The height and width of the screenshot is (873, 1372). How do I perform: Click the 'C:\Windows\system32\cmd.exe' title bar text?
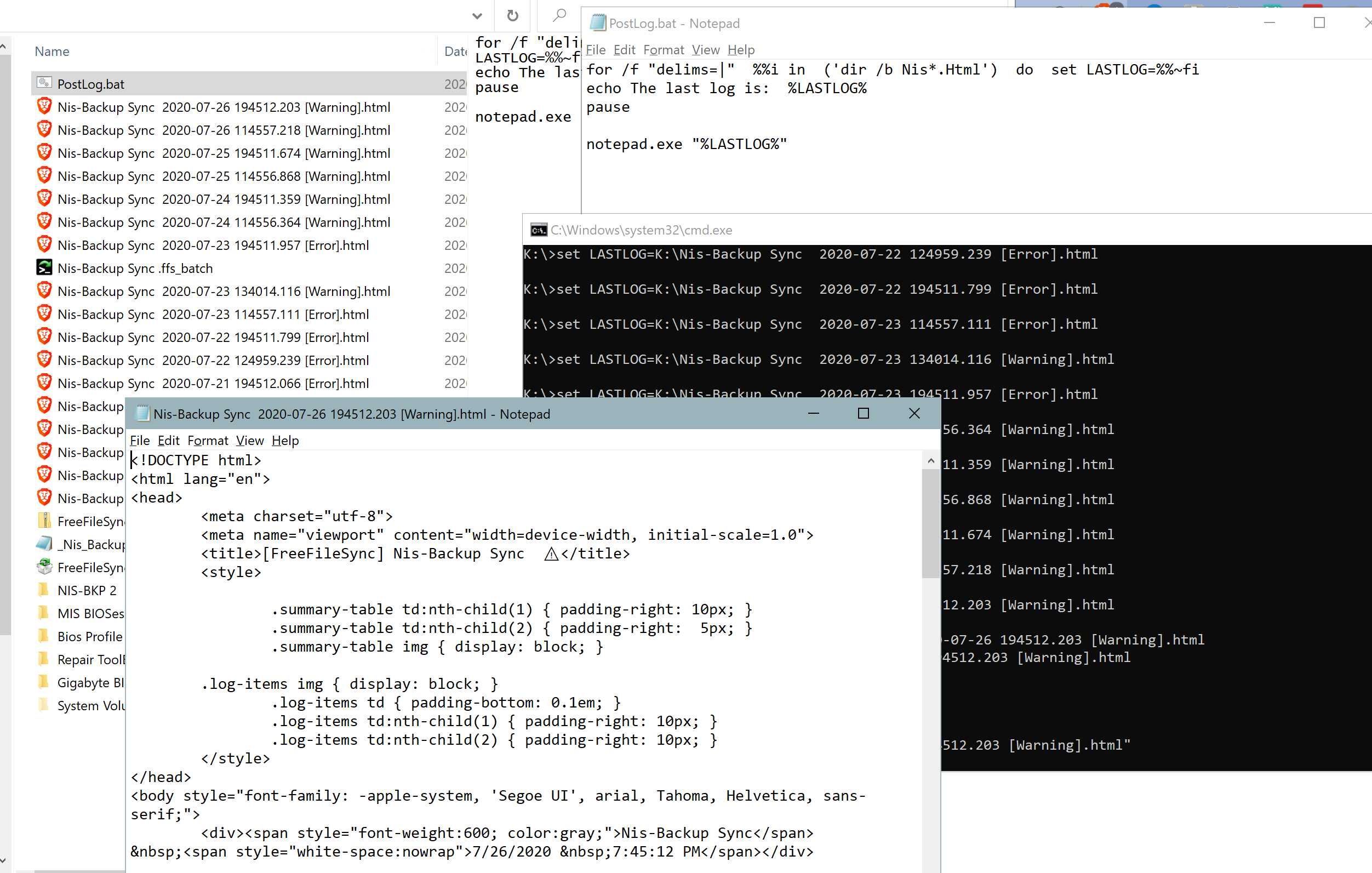[641, 230]
